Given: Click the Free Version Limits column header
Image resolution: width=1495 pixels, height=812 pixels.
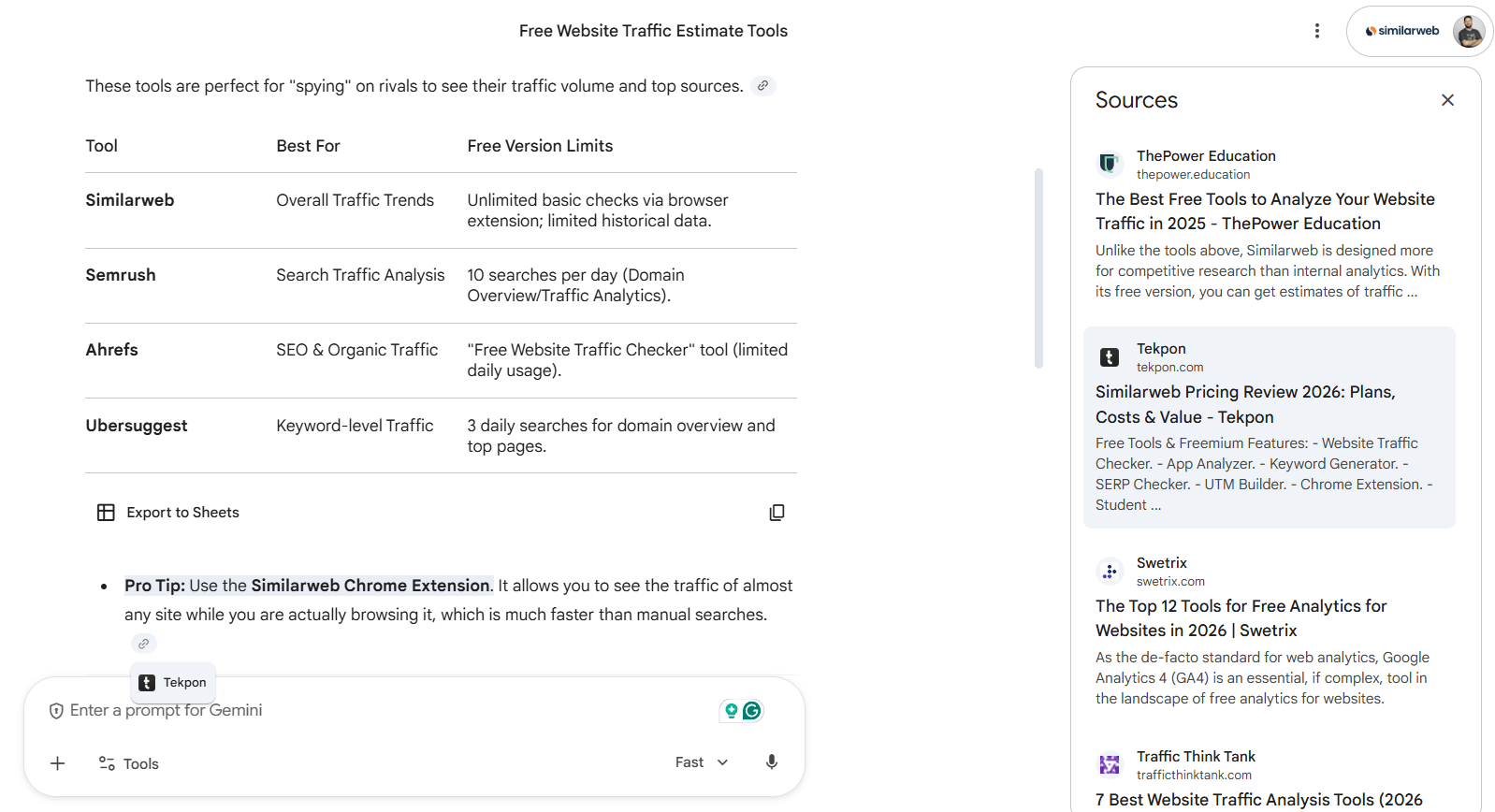Looking at the screenshot, I should coord(540,146).
